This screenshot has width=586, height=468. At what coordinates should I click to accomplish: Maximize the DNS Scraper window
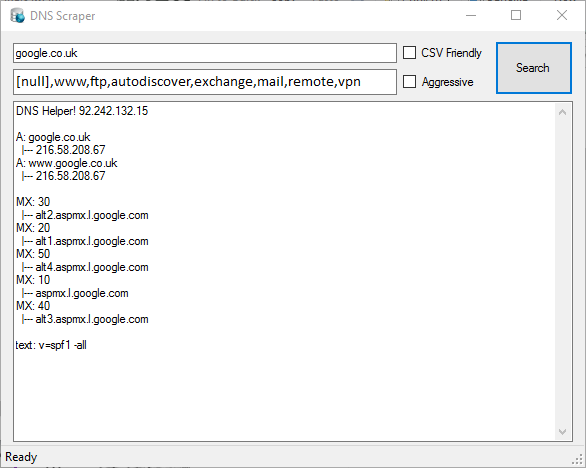pyautogui.click(x=516, y=15)
